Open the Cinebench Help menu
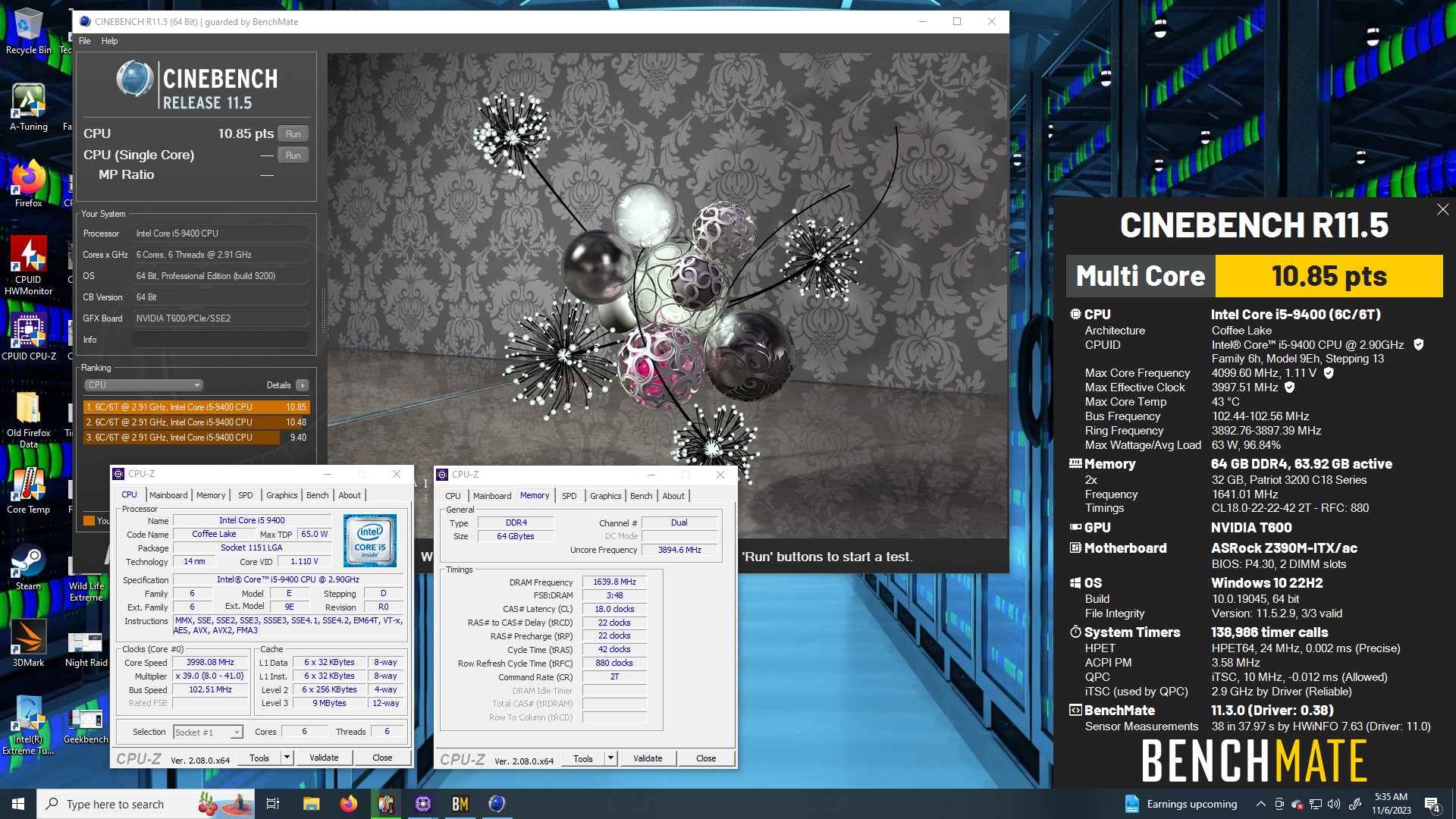Image resolution: width=1456 pixels, height=819 pixels. pos(109,41)
